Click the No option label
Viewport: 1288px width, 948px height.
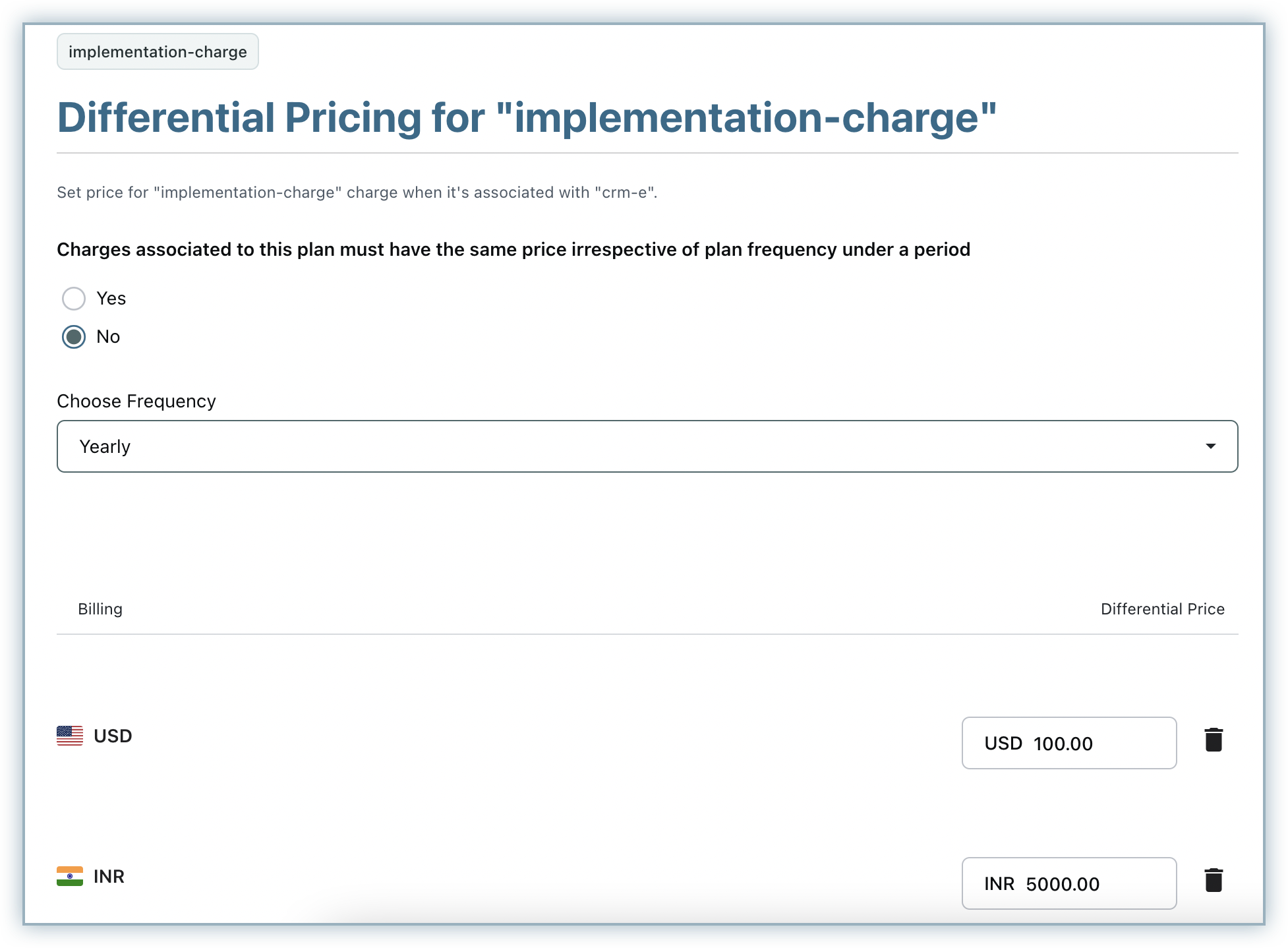[108, 337]
